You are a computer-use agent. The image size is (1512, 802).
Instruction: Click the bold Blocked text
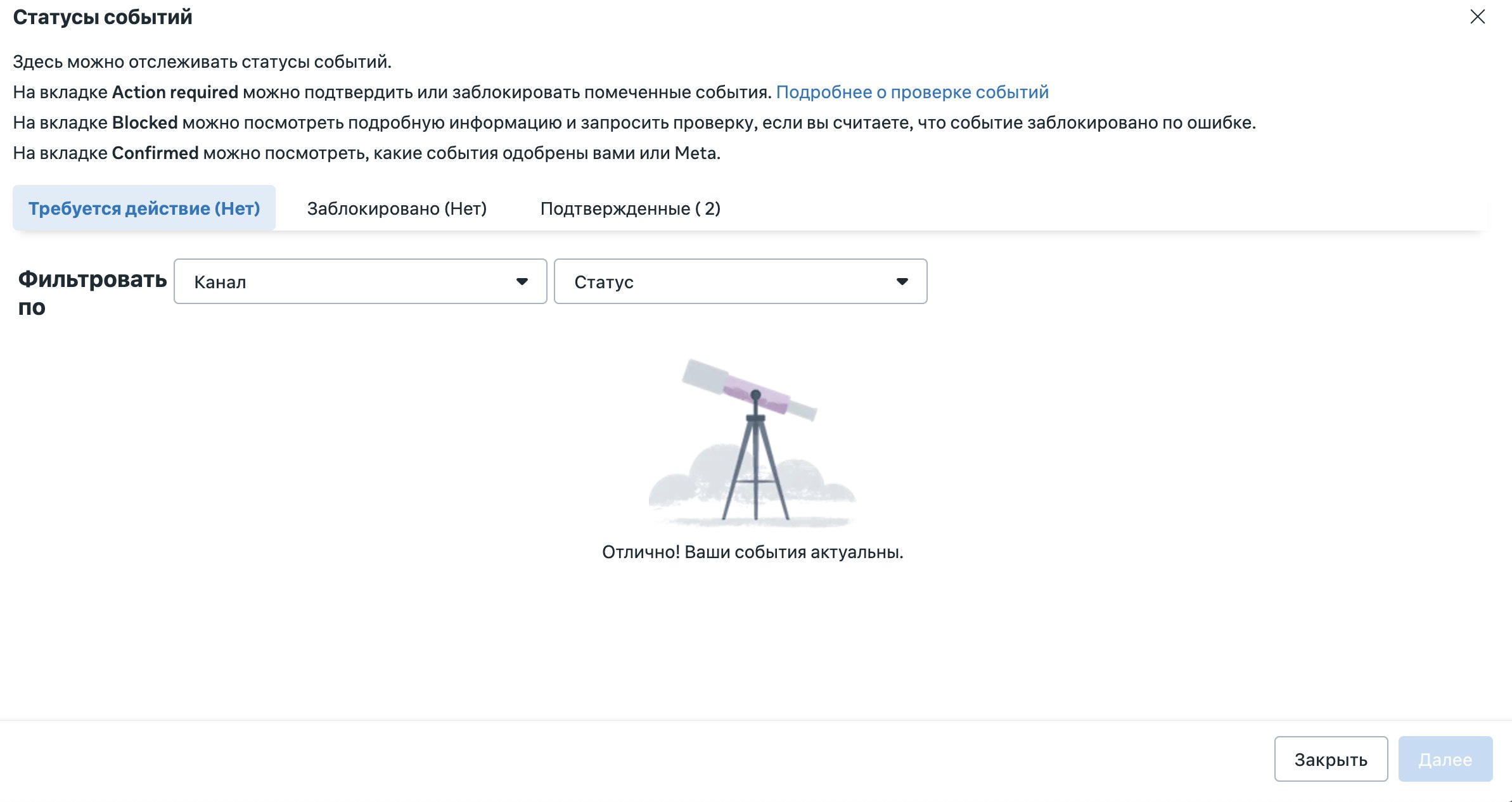point(144,122)
